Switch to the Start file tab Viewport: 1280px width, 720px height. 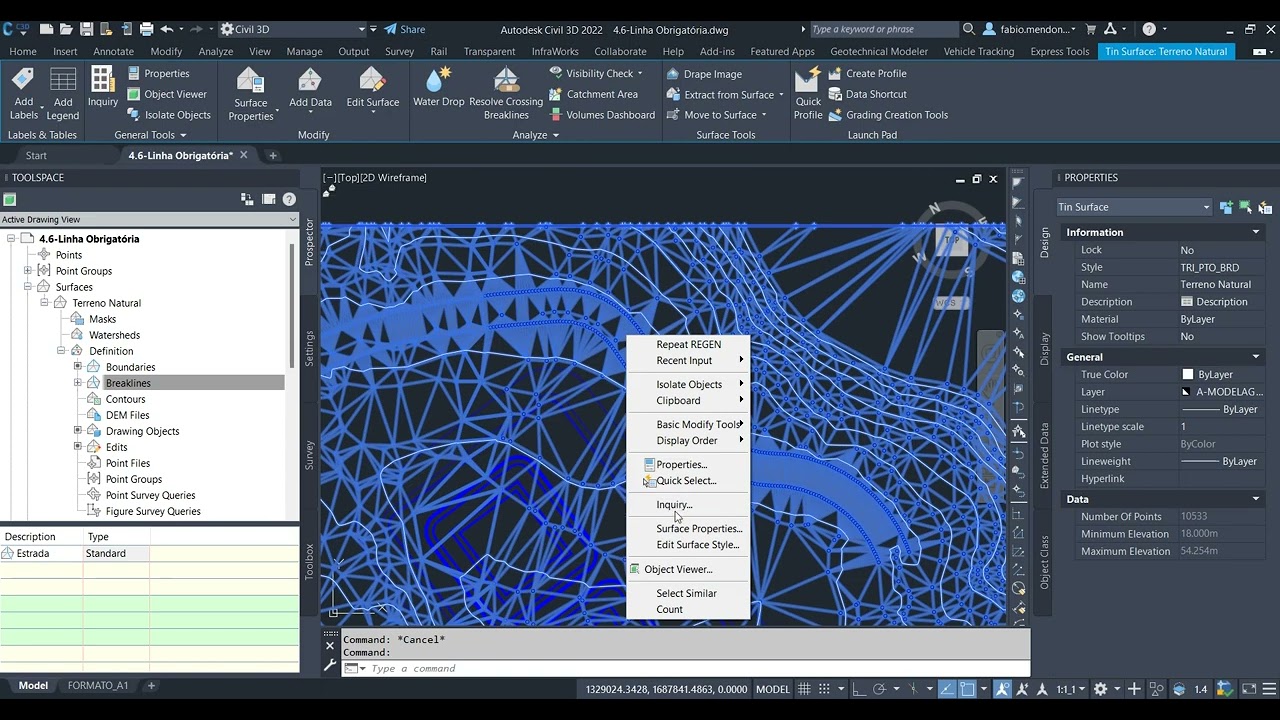tap(36, 155)
